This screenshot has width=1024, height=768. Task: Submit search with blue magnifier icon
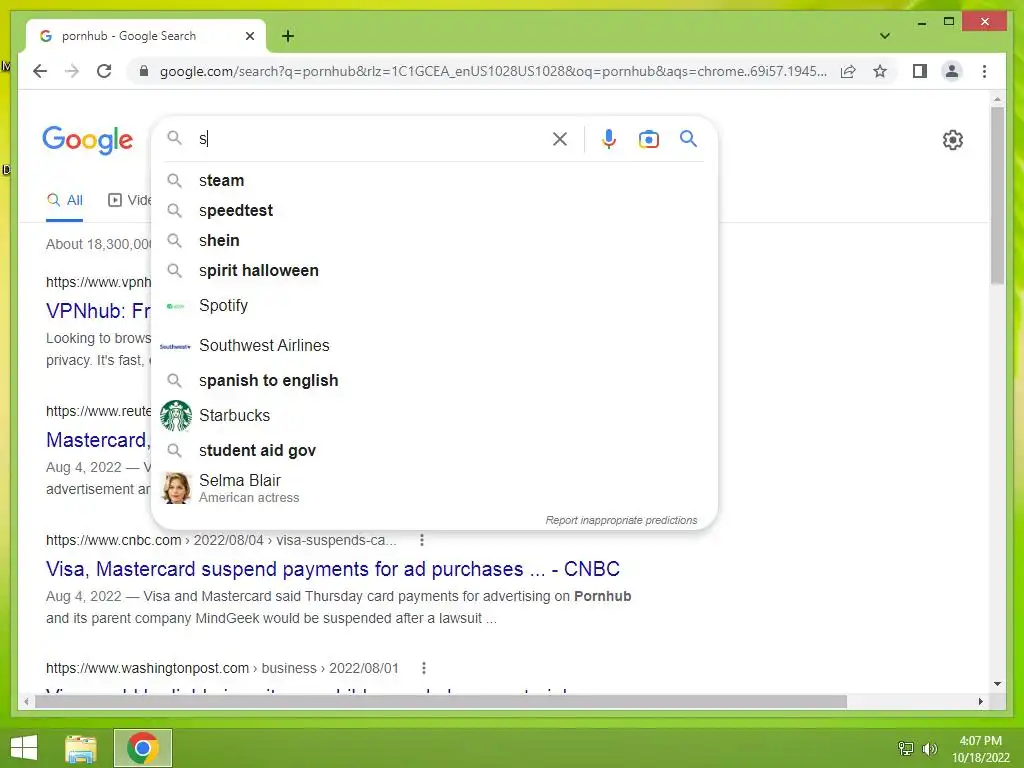click(x=688, y=138)
